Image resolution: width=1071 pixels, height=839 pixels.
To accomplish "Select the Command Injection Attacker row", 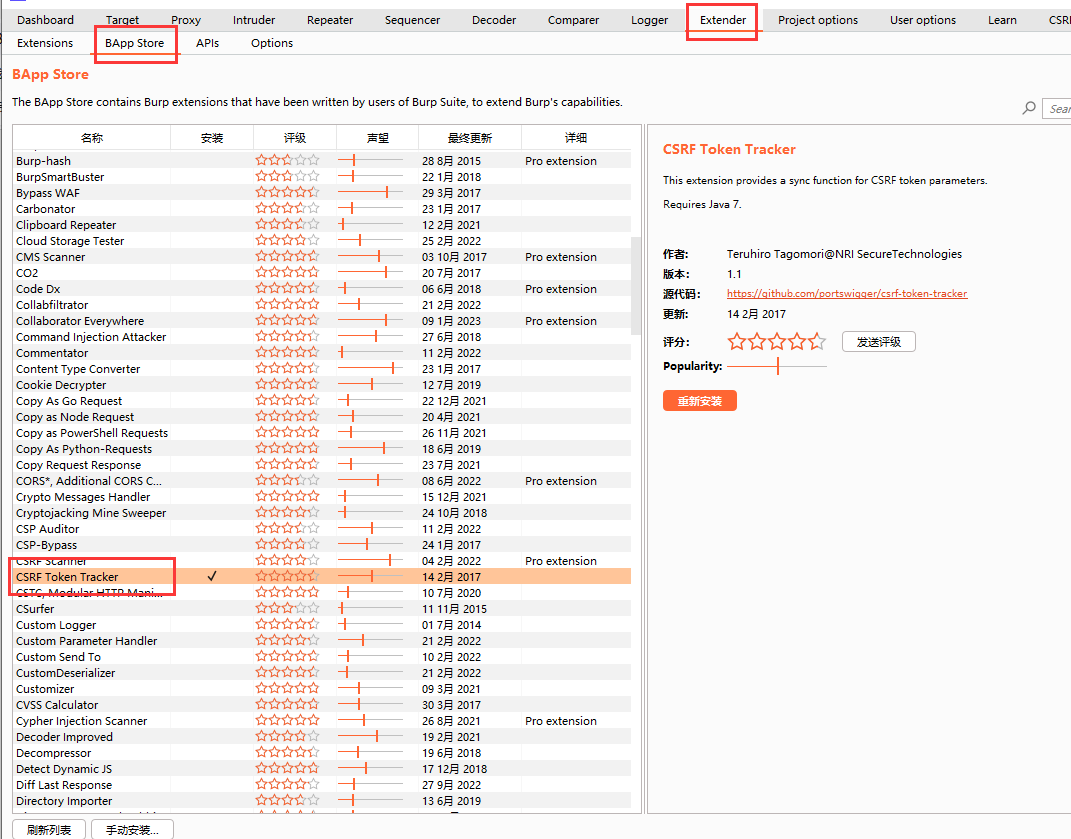I will (x=322, y=337).
